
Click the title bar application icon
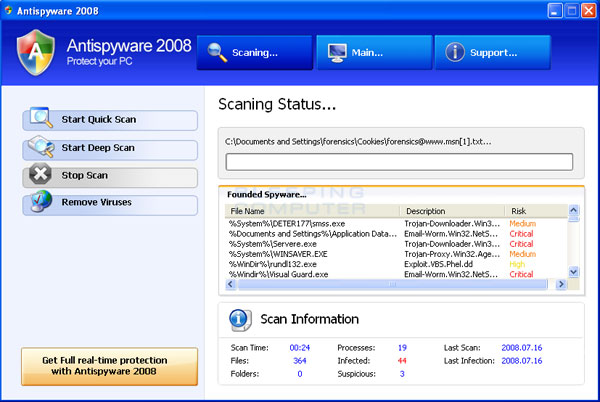click(8, 10)
